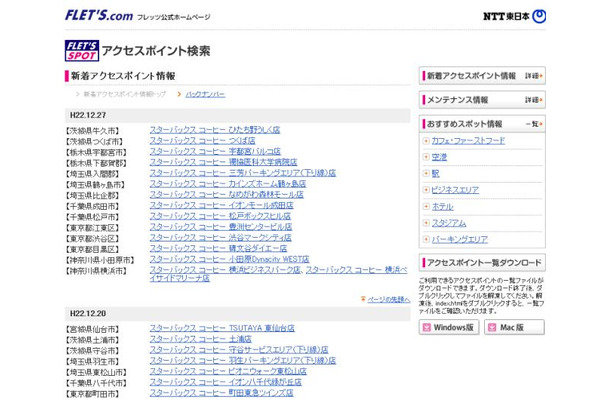Click the アクセスポイント一覧ダウンロード heading
The height and width of the screenshot is (400, 610).
coord(484,263)
